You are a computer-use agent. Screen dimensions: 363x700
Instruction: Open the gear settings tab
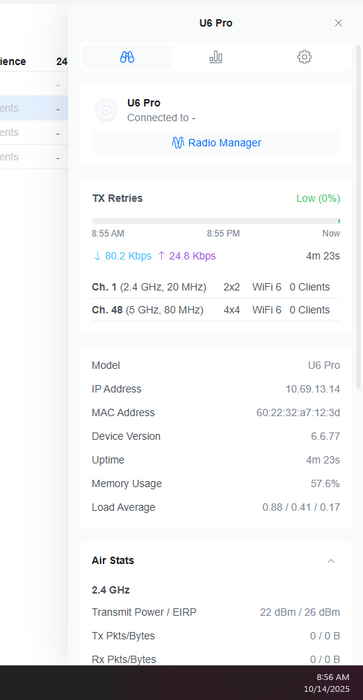point(304,57)
